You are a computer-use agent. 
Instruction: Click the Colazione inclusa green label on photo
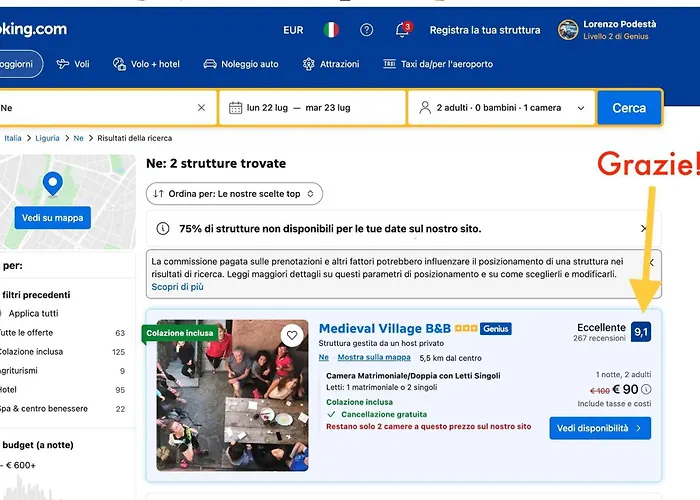[179, 333]
